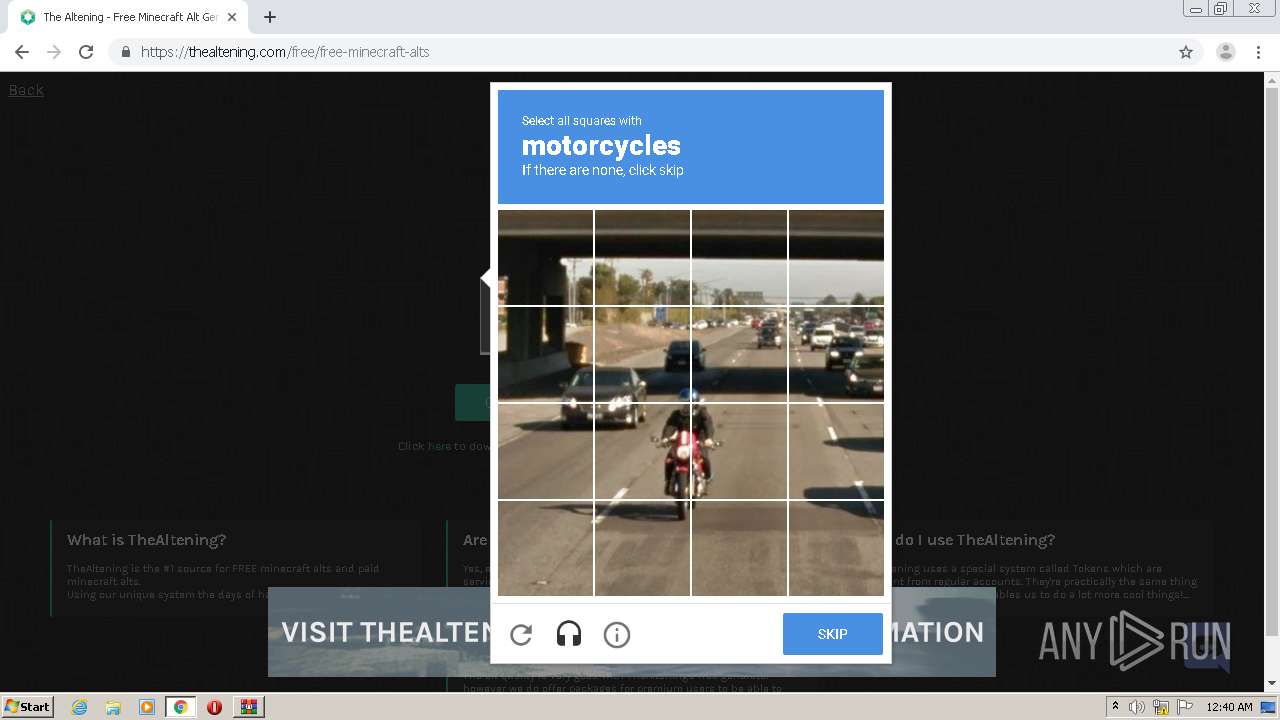
Task: Open network status tray icon
Action: tap(1161, 707)
